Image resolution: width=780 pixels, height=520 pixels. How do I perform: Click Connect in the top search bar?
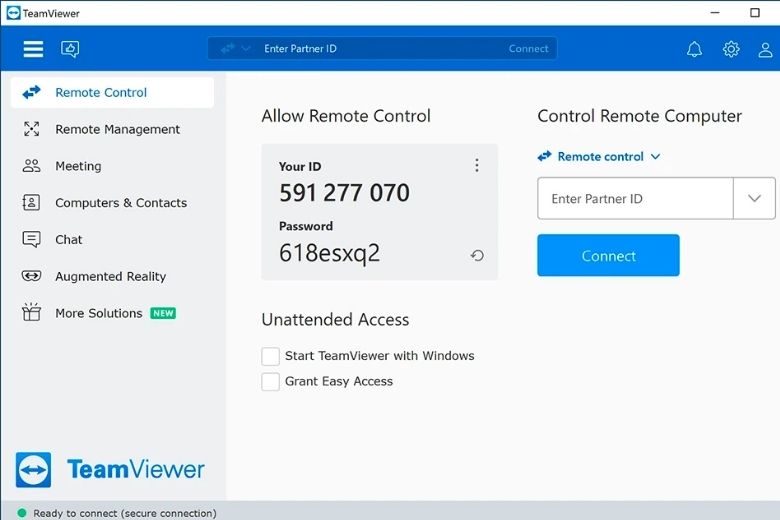pyautogui.click(x=528, y=48)
